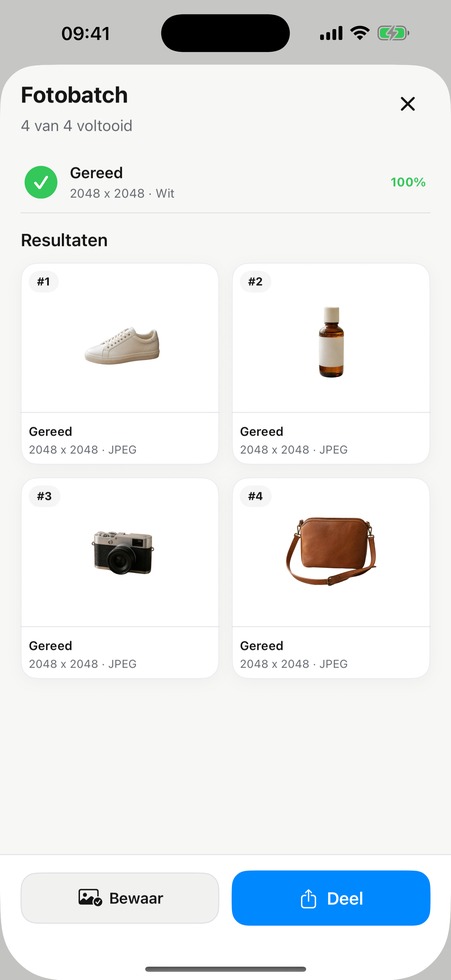The width and height of the screenshot is (451, 980).
Task: Tap the 100% progress indicator
Action: (408, 182)
